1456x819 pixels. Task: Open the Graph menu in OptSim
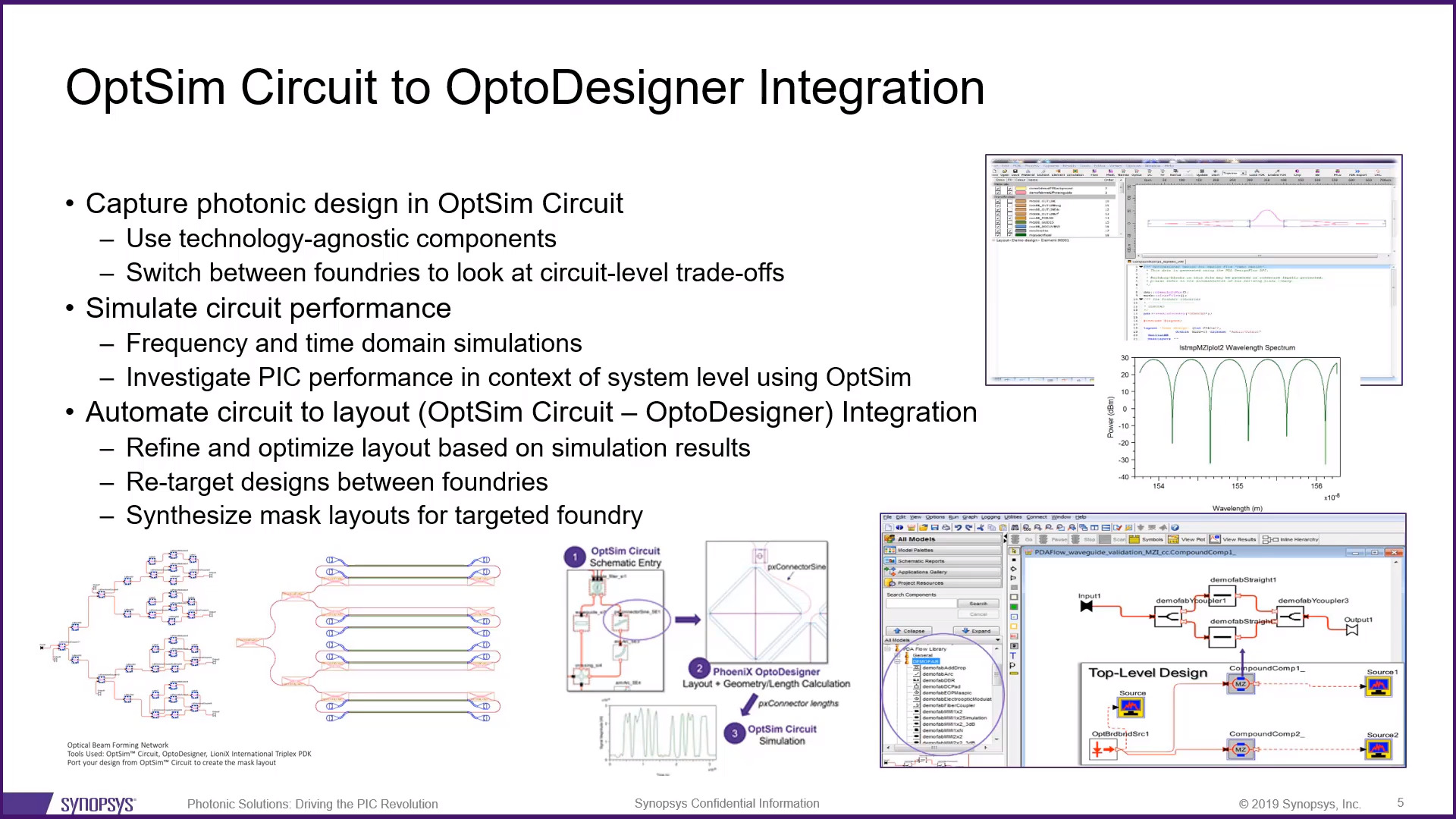coord(970,517)
